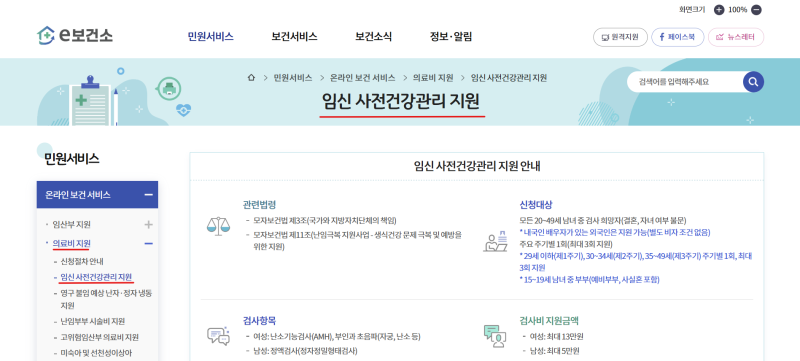Click 의료비 지원 in the breadcrumb

433,78
